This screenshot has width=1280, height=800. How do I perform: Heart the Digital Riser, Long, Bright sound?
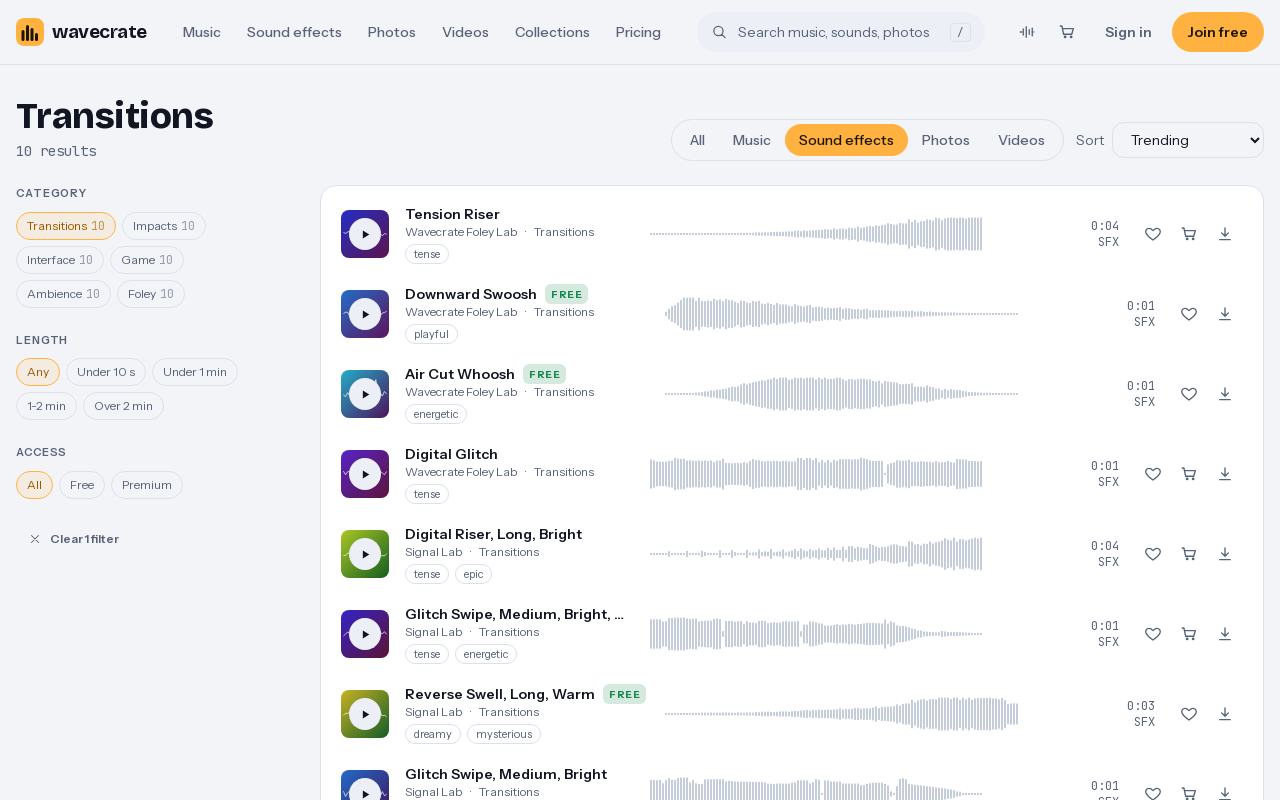1153,554
